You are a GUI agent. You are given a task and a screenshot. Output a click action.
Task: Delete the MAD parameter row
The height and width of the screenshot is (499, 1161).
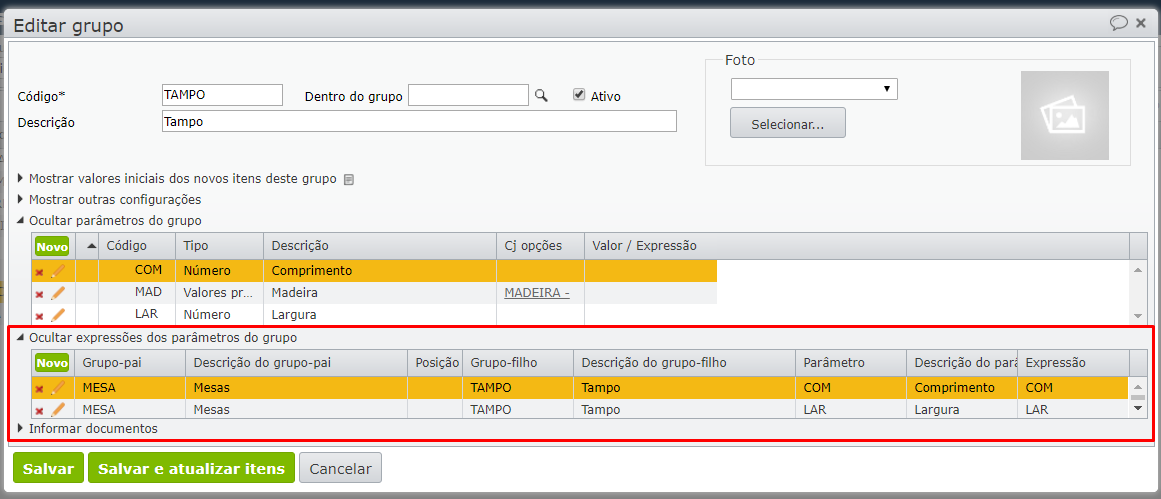(39, 294)
